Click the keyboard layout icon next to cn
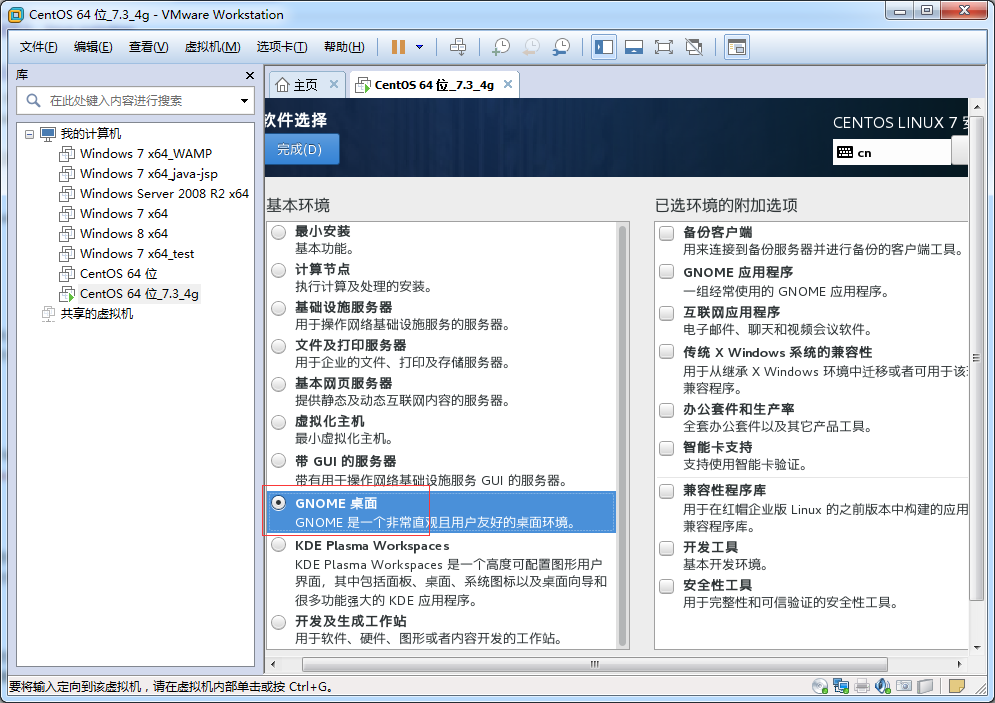 point(845,152)
